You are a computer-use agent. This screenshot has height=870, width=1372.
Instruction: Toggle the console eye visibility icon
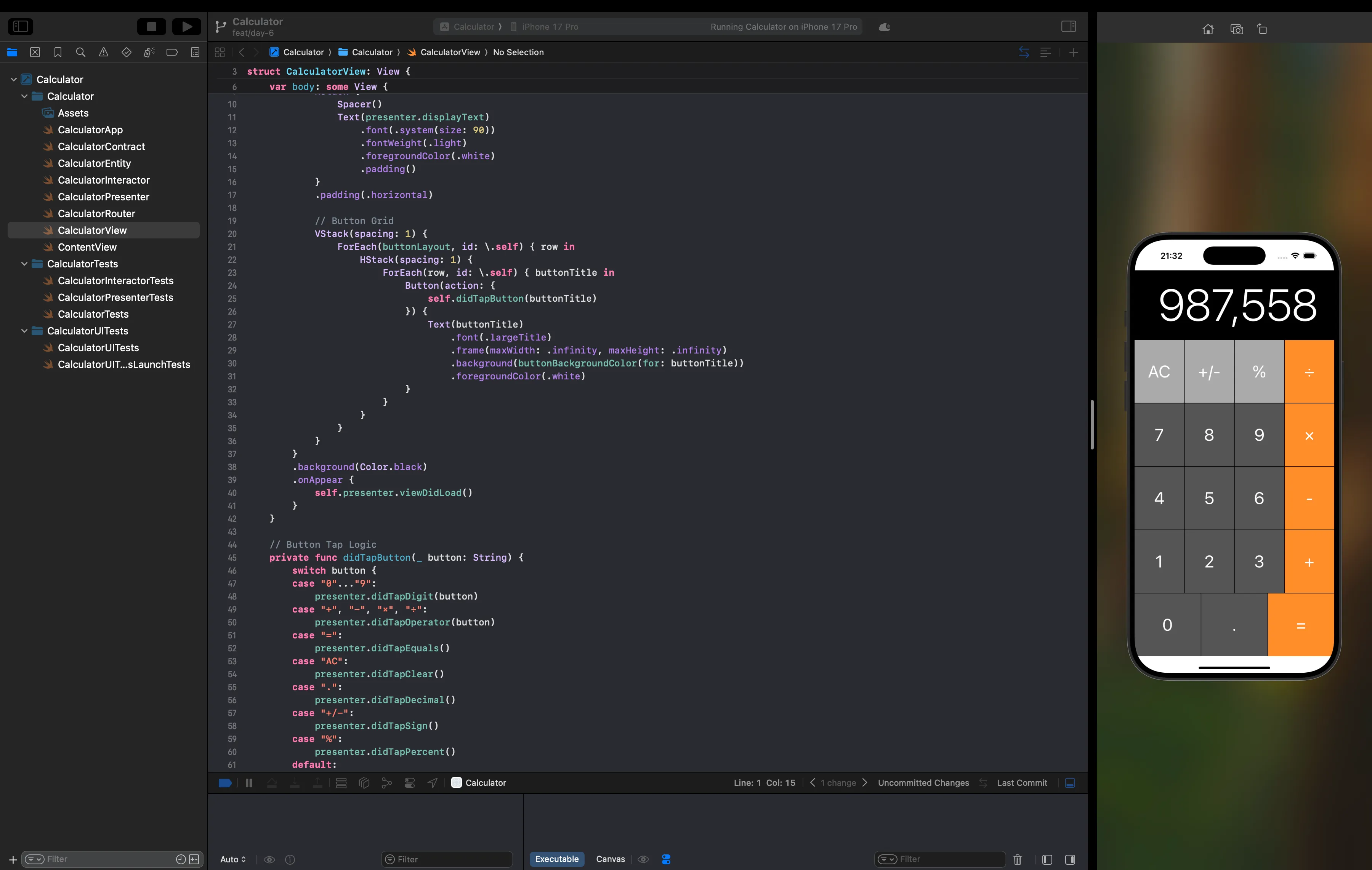643,859
